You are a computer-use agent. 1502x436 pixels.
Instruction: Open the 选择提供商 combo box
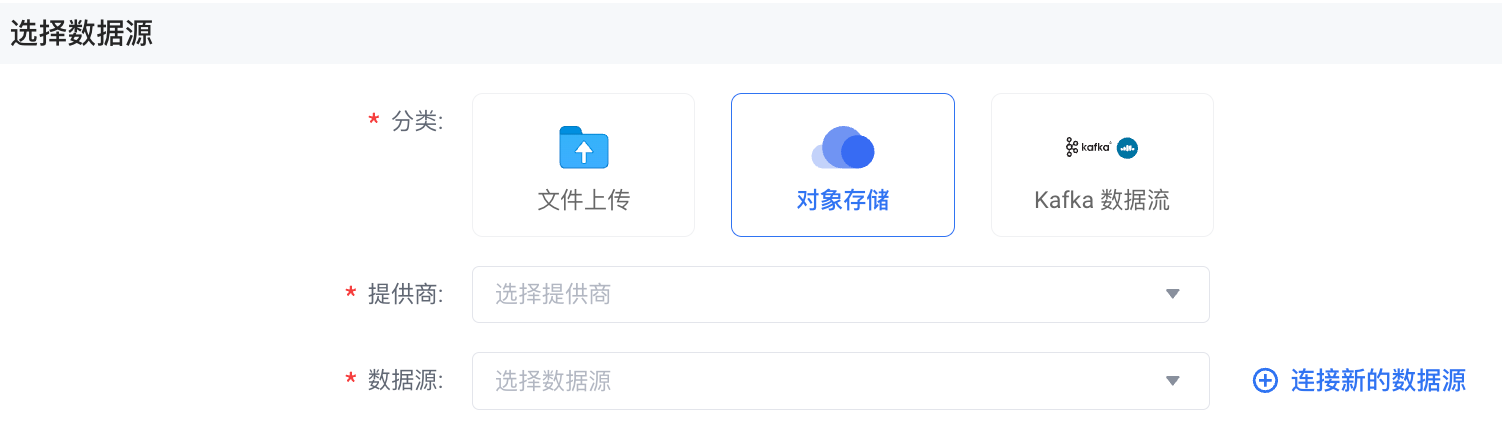tap(820, 294)
